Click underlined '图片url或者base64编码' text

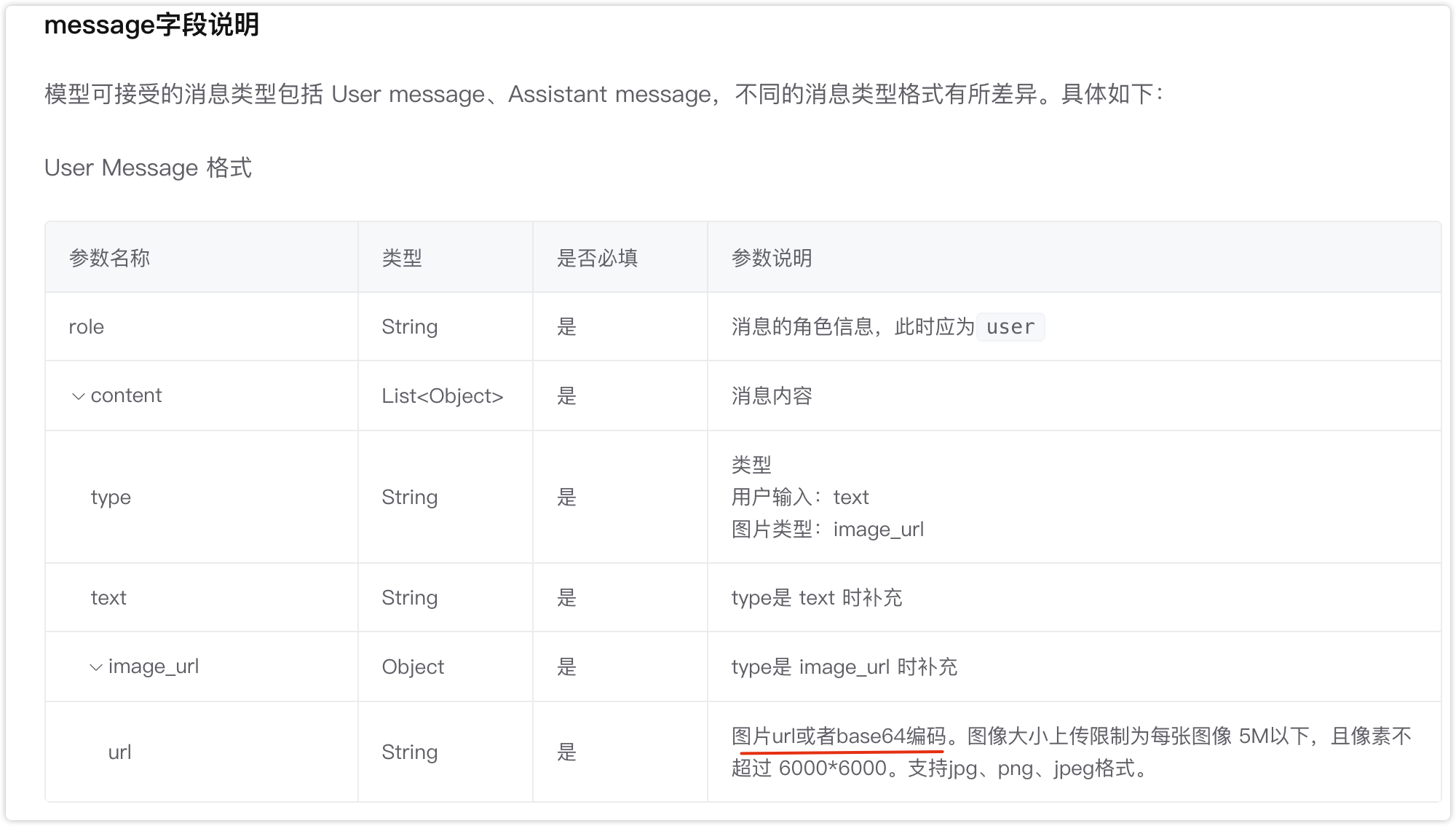(x=839, y=736)
